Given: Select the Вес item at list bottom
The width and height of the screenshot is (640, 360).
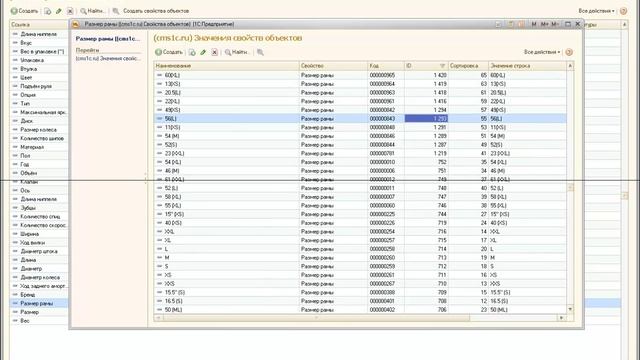Looking at the screenshot, I should point(39,321).
